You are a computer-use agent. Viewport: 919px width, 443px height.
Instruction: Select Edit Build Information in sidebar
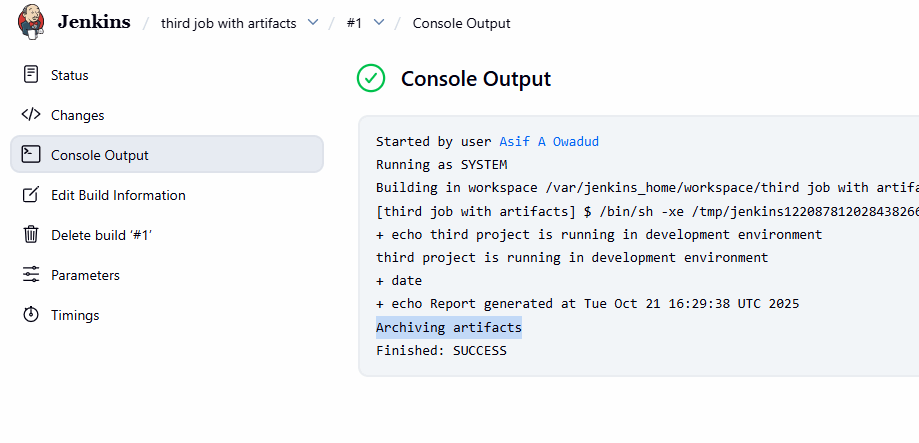point(118,195)
